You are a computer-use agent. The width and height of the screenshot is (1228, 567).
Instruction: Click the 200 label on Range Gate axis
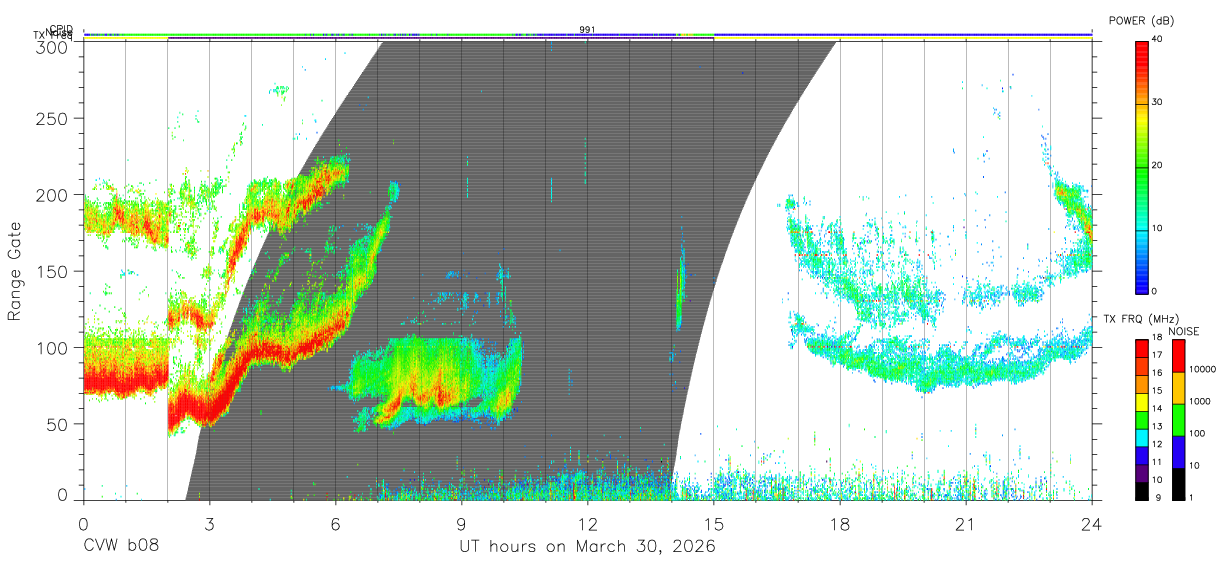coord(53,195)
